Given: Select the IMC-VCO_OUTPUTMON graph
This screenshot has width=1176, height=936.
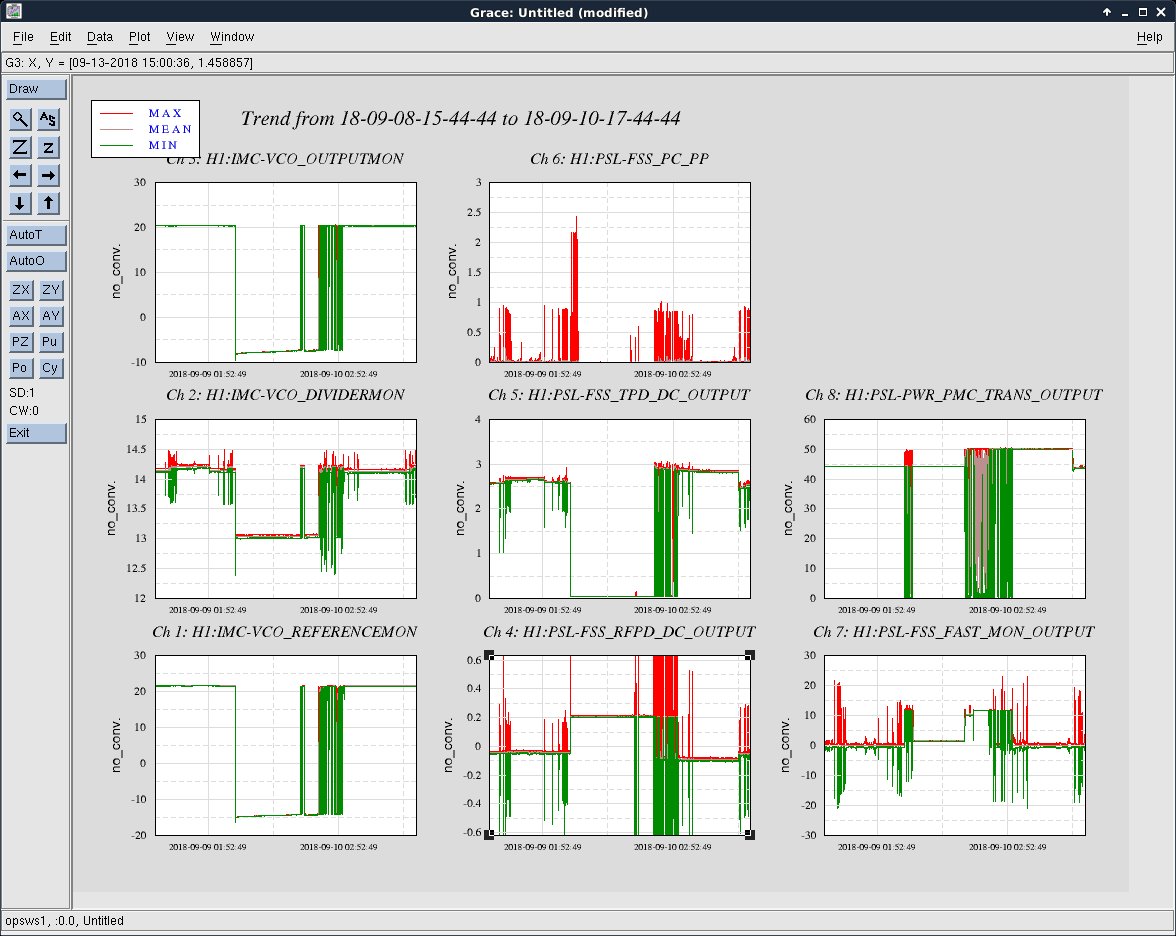Looking at the screenshot, I should click(286, 272).
